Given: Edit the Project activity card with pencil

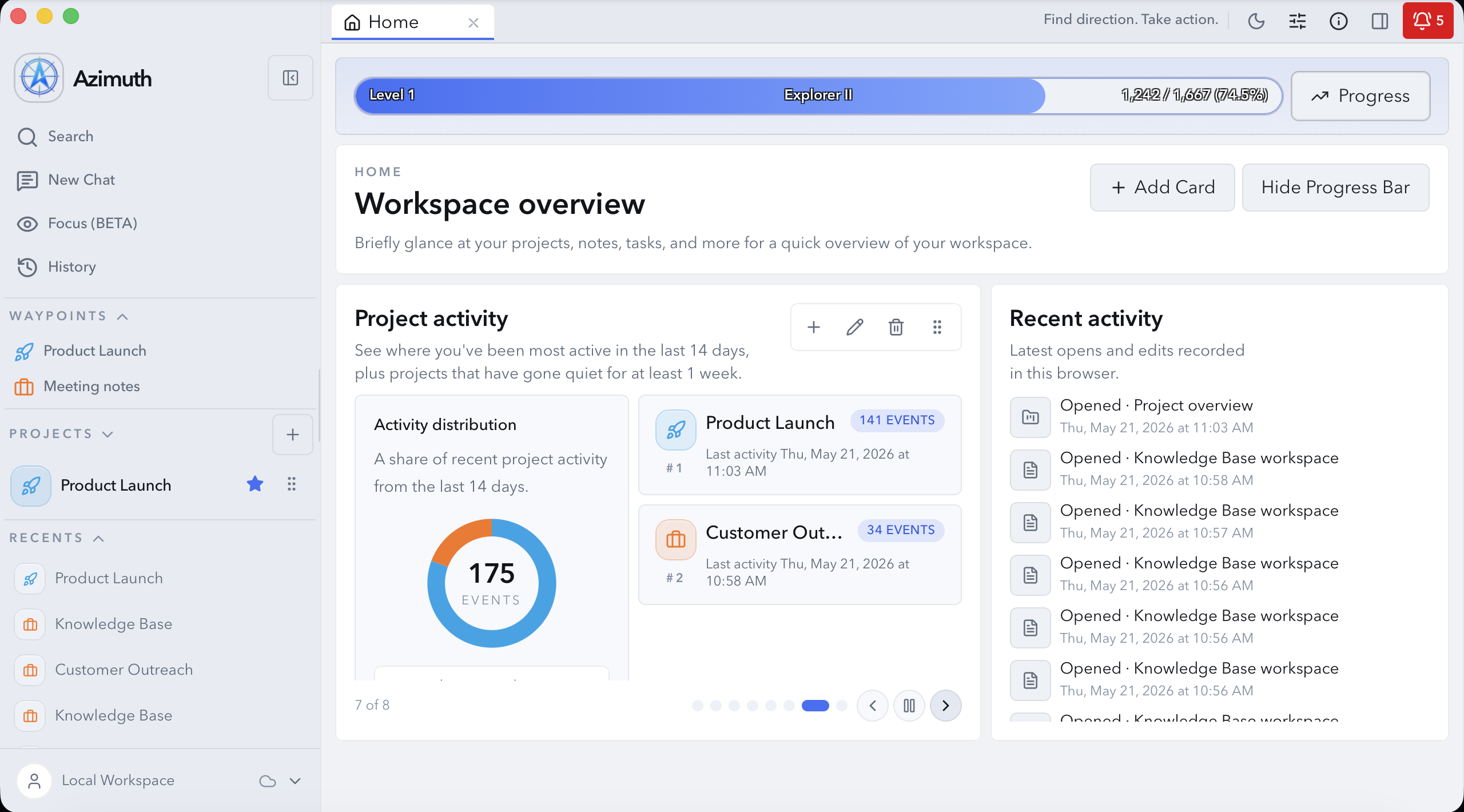Looking at the screenshot, I should (855, 327).
